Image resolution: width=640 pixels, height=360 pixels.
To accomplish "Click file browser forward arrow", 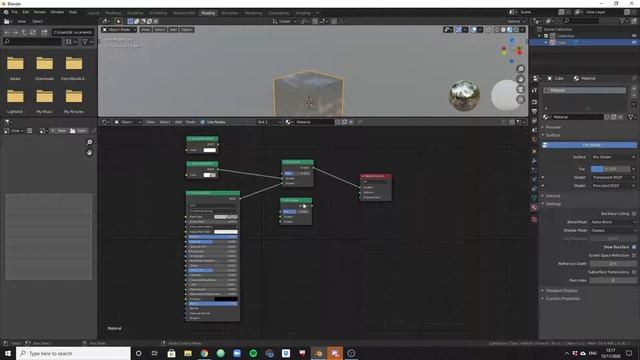I will point(16,32).
